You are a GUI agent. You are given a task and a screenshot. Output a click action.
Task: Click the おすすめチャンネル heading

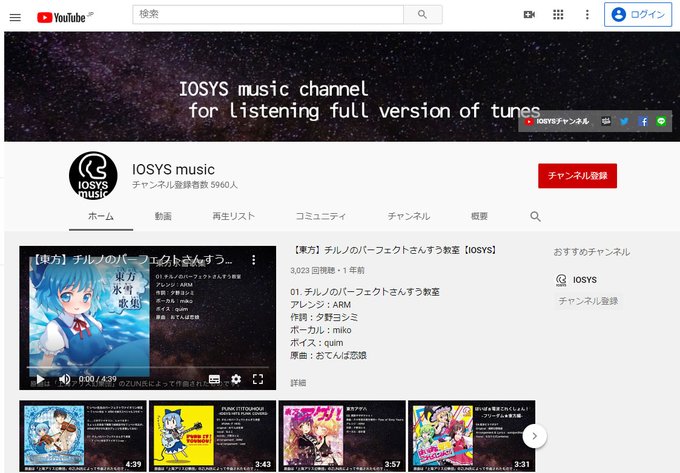pos(592,252)
